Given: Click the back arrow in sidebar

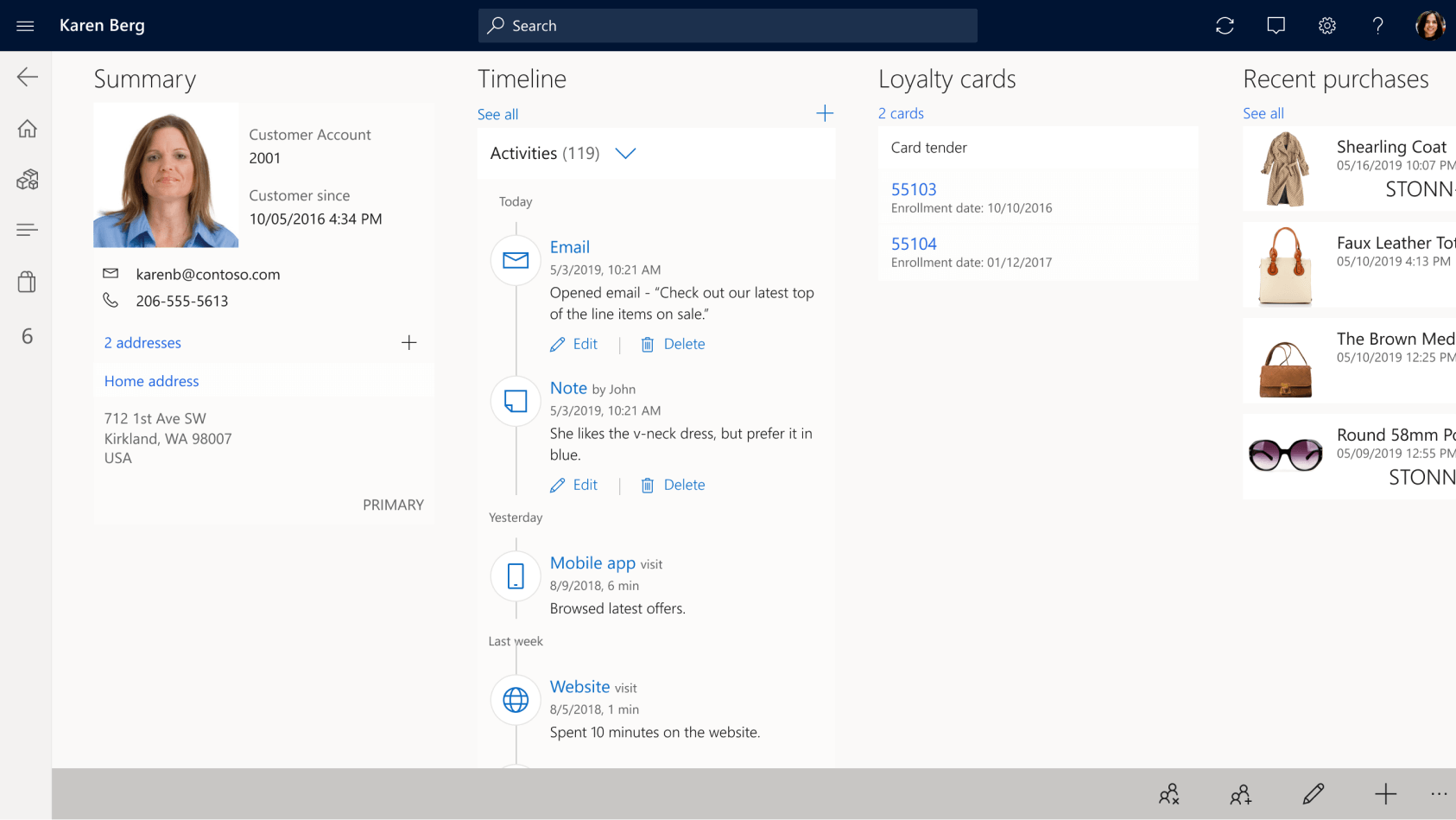Looking at the screenshot, I should click(x=27, y=77).
